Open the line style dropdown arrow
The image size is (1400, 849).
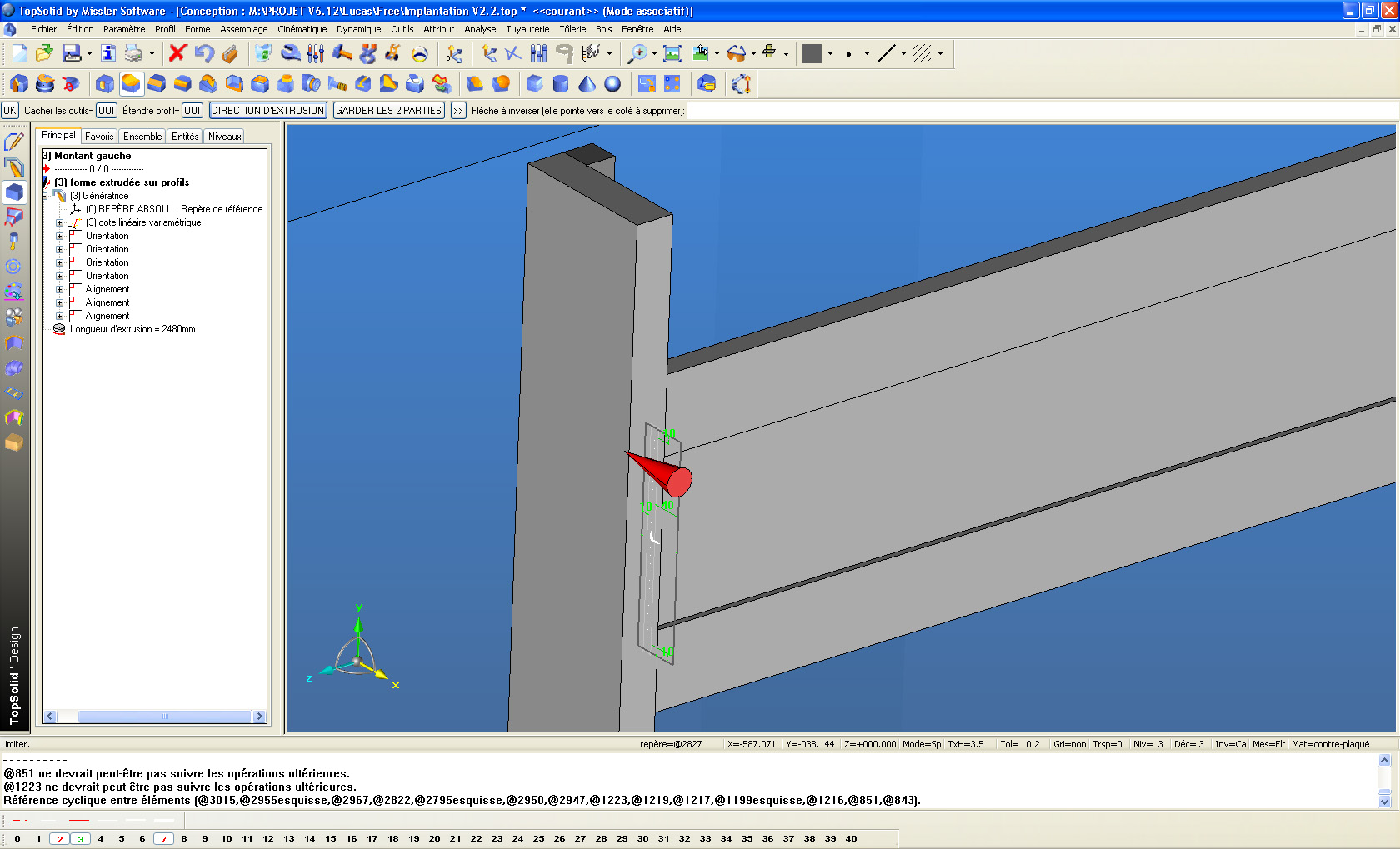tap(903, 54)
